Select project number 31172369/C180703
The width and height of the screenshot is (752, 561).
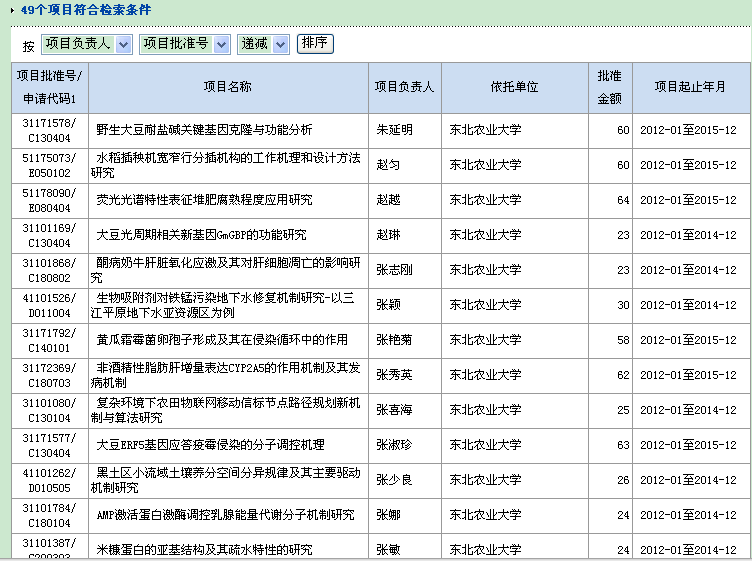point(49,375)
